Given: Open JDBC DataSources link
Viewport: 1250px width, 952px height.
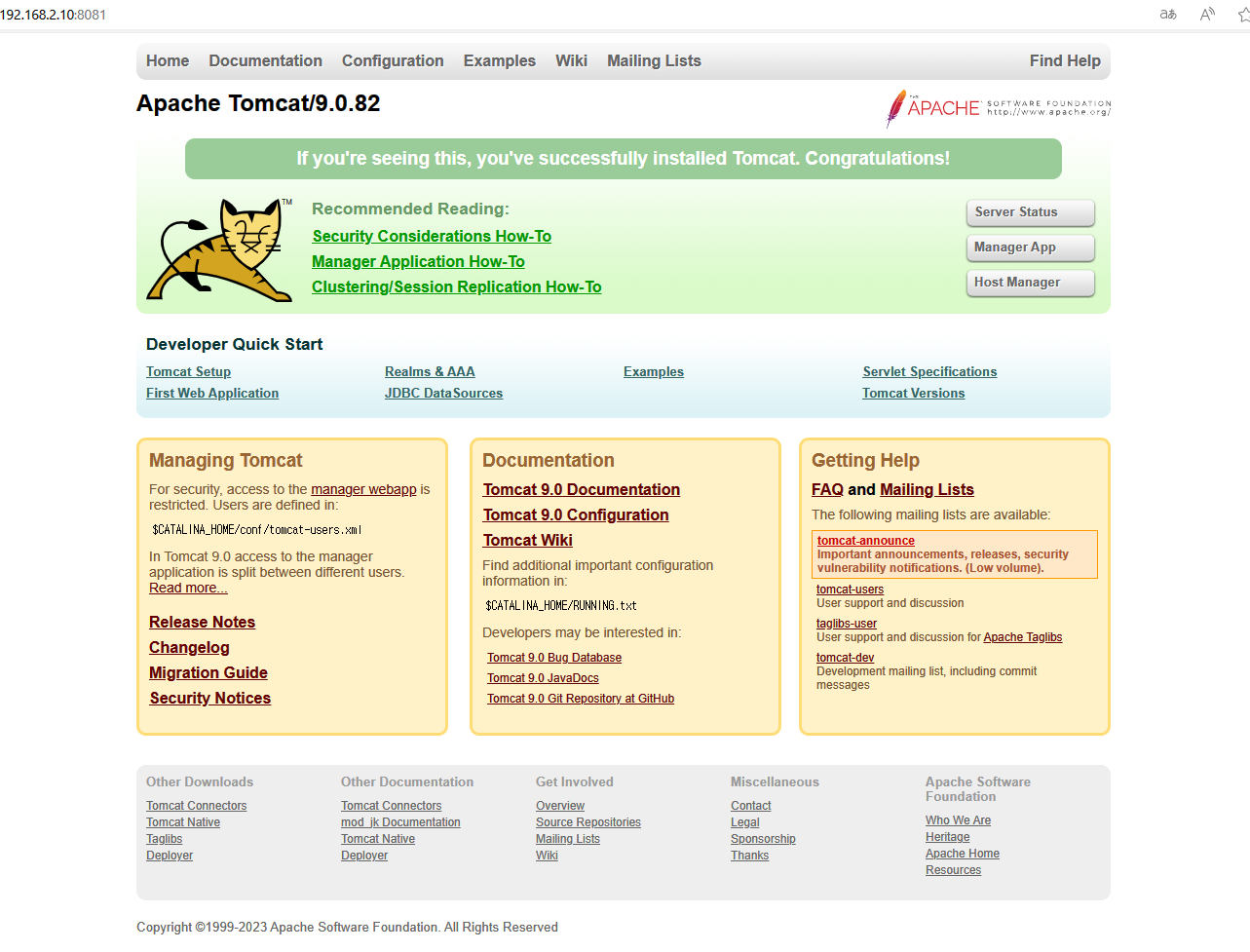Looking at the screenshot, I should point(443,393).
